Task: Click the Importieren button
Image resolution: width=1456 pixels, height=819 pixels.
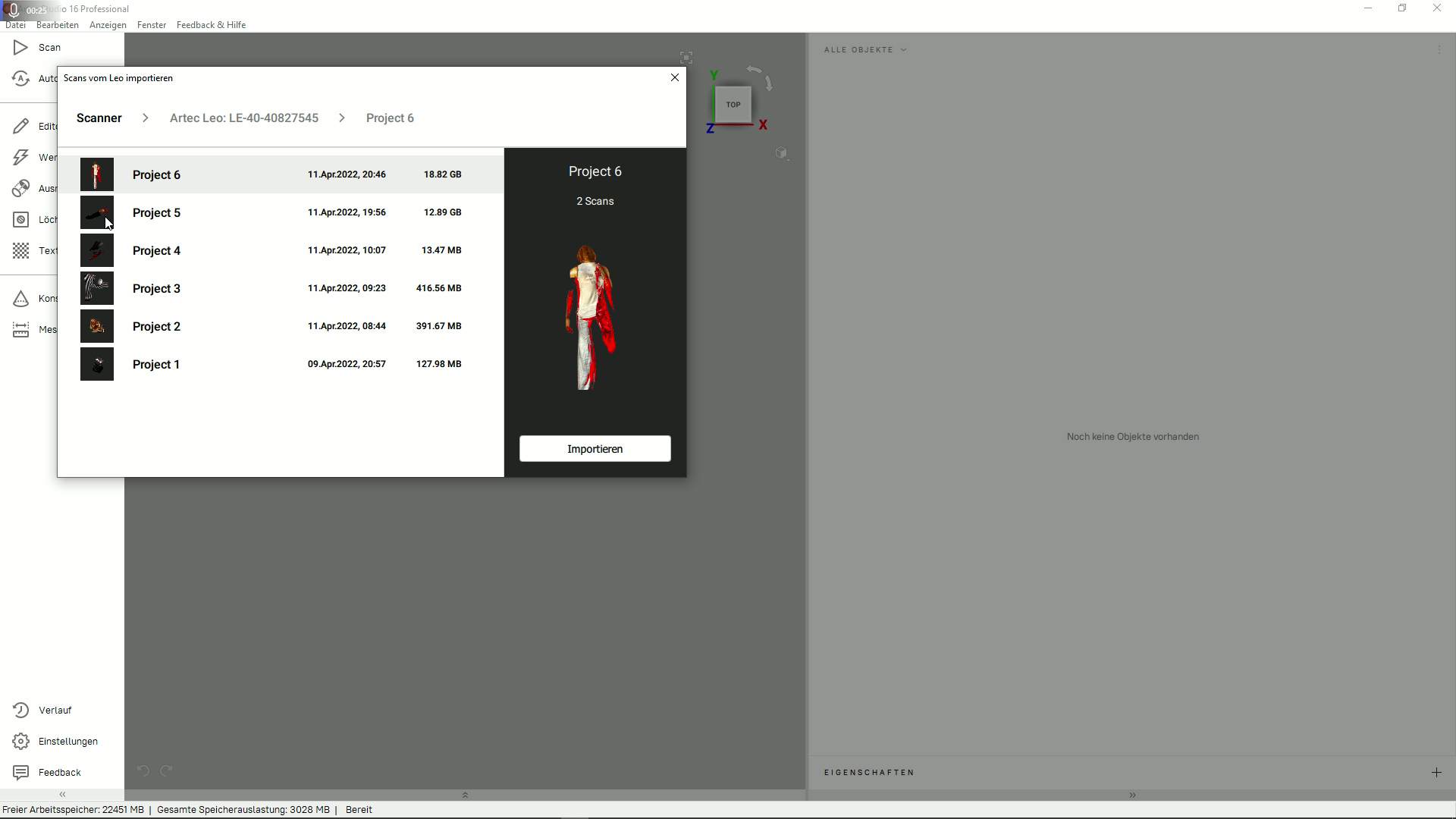Action: pos(595,449)
